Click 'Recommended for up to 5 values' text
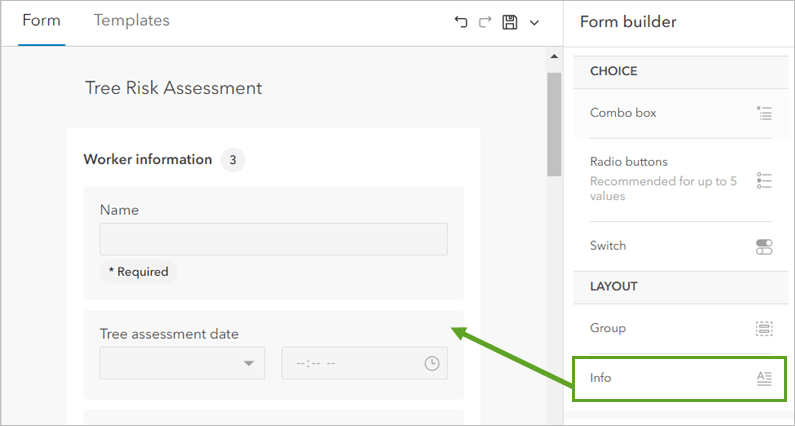This screenshot has height=426, width=795. 663,189
